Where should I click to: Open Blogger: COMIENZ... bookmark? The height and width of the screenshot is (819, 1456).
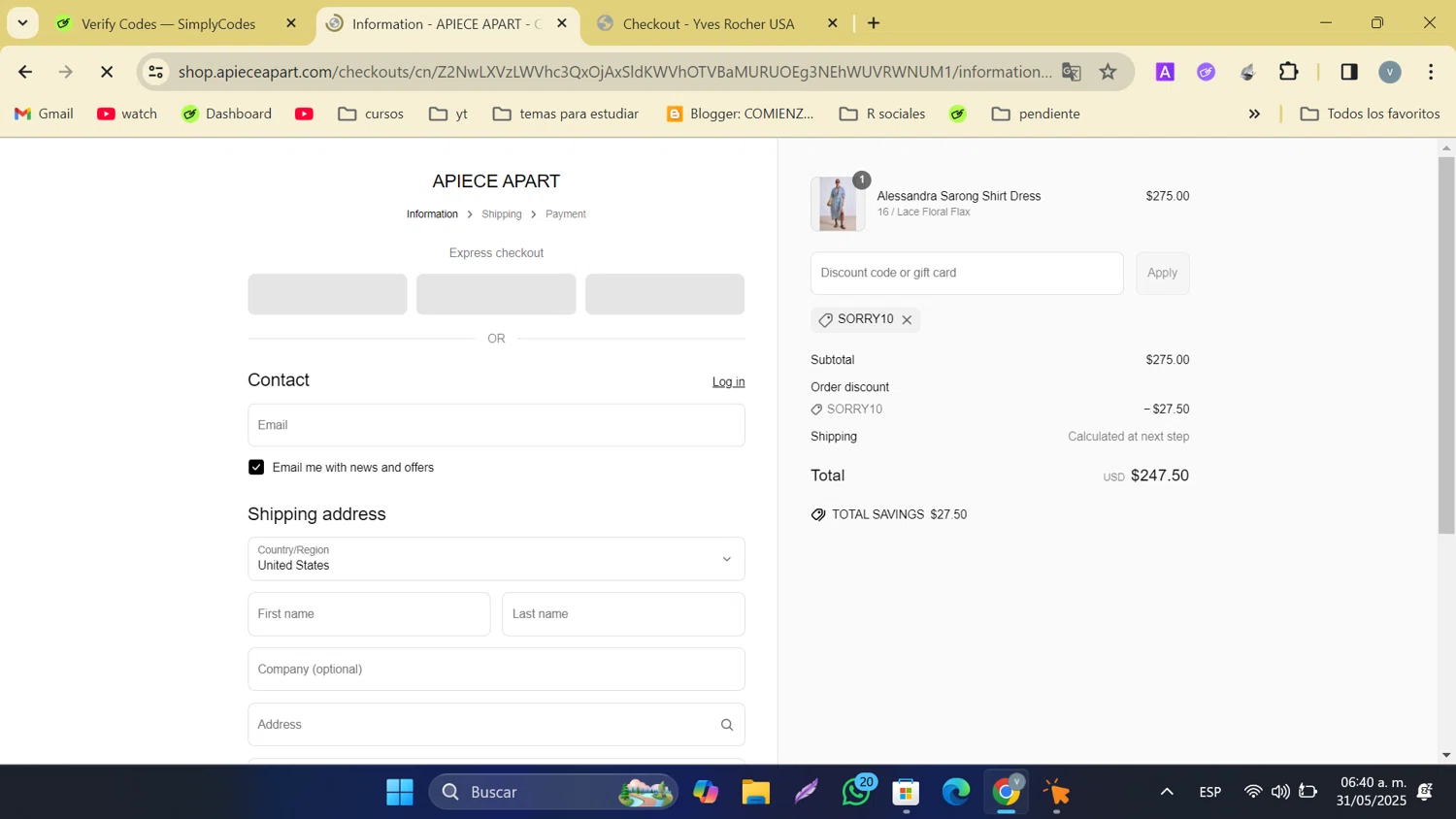click(x=741, y=114)
